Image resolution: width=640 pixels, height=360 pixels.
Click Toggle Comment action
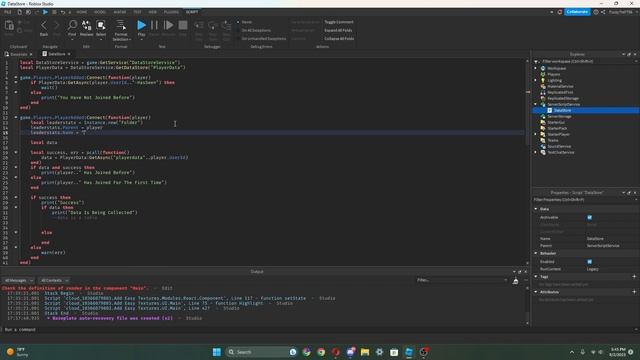(339, 22)
